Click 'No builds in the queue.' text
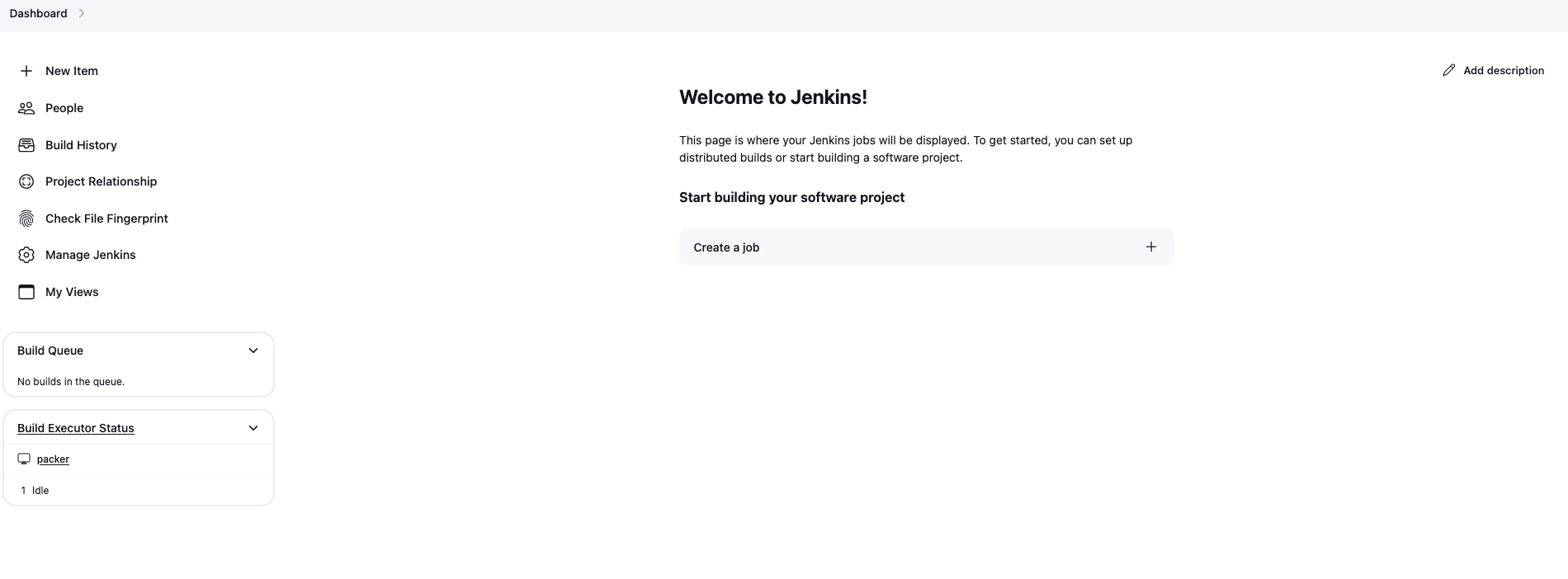The height and width of the screenshot is (579, 1568). pos(71,382)
